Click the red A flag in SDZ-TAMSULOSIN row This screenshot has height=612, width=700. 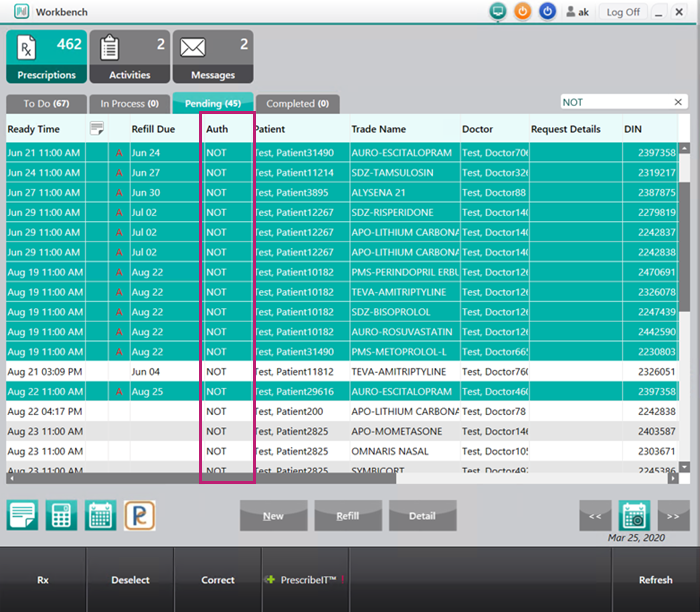(x=119, y=173)
